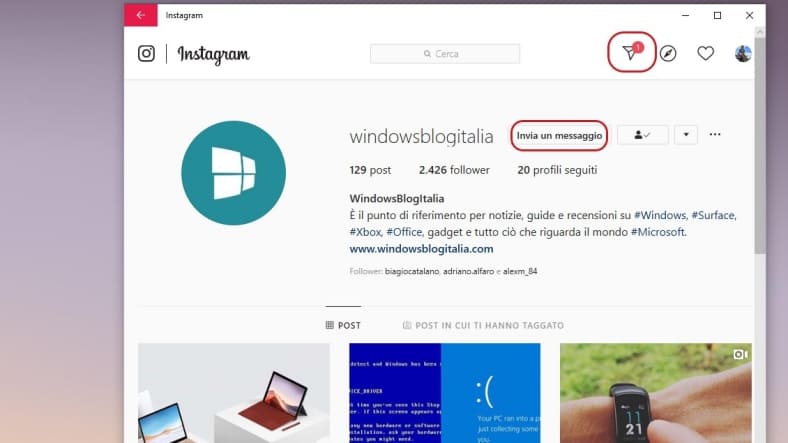The image size is (788, 443).
Task: Focus the Cerca search field
Action: [445, 54]
